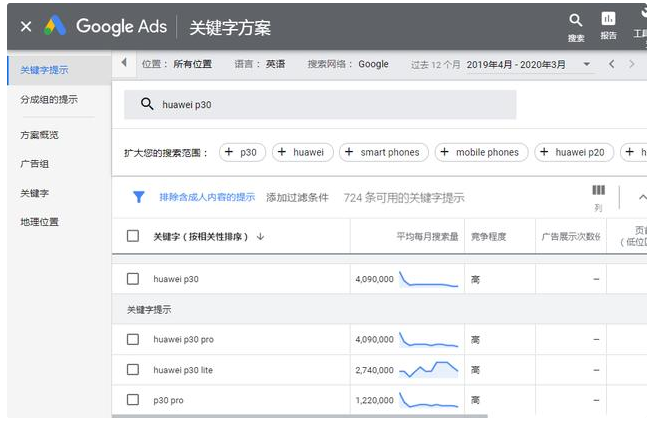Add p30 to broaden the search
This screenshot has height=427, width=661.
(x=242, y=152)
